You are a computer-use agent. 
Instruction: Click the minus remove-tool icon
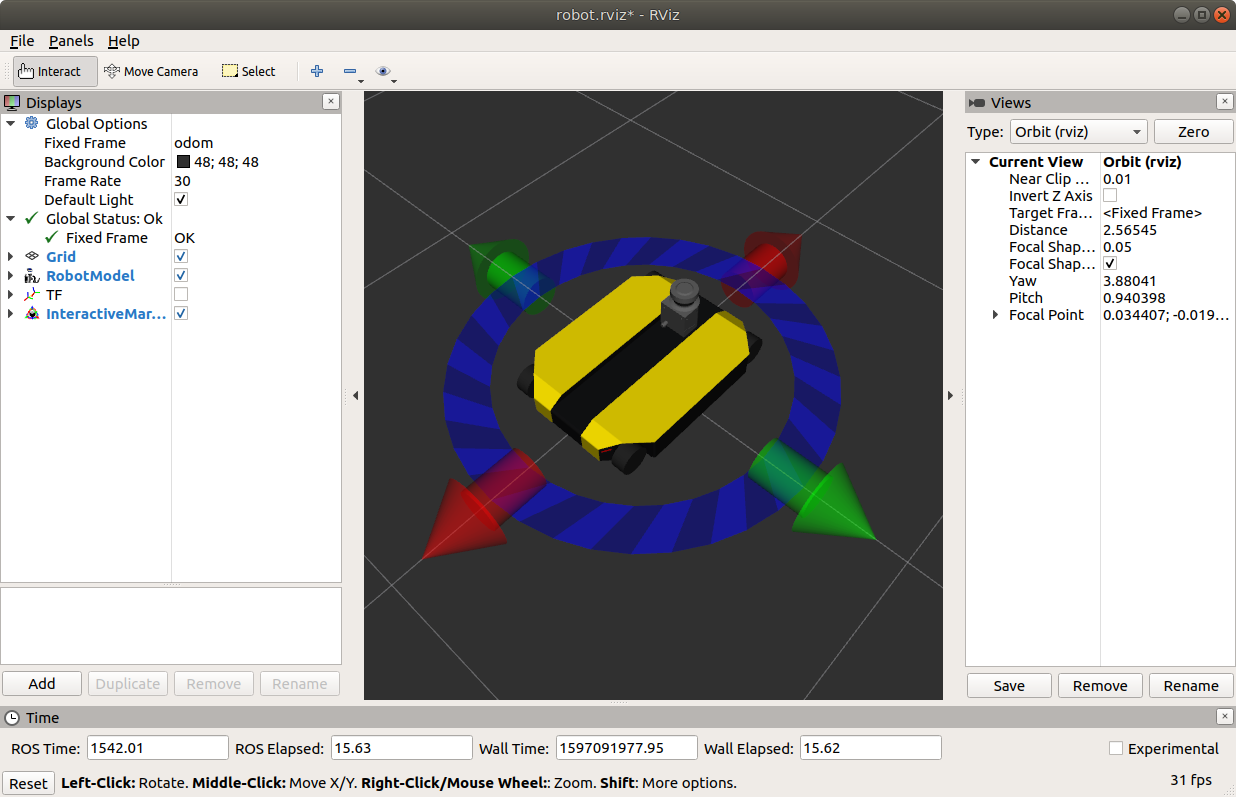point(349,71)
